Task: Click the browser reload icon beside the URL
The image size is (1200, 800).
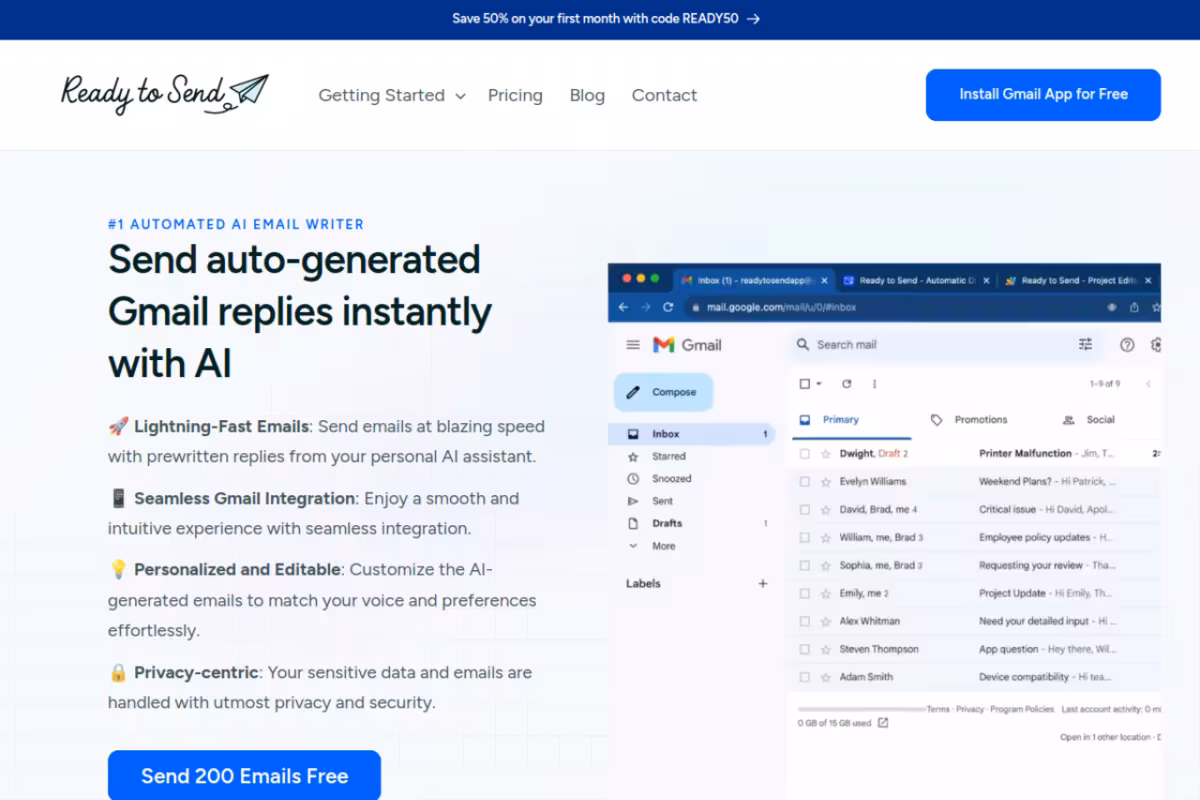Action: pos(668,307)
